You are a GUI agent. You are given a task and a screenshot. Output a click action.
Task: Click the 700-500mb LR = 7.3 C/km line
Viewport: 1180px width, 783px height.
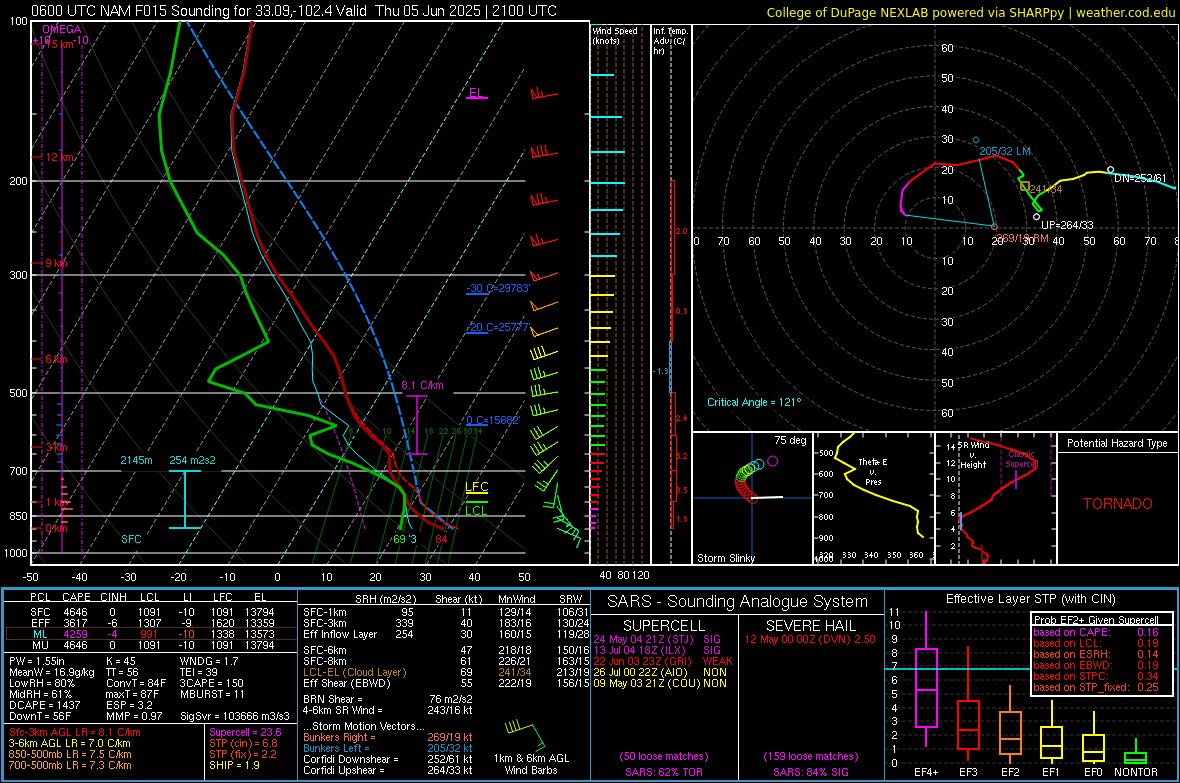pos(70,765)
